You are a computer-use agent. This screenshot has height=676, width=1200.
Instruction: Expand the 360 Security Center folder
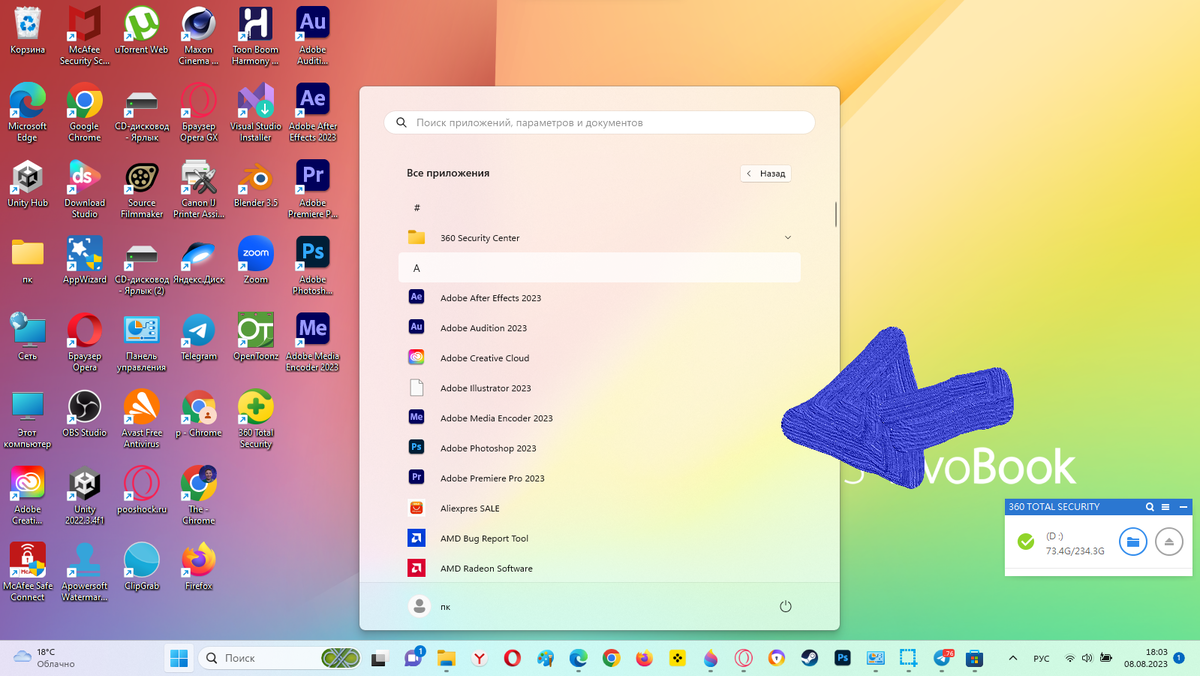pos(599,238)
